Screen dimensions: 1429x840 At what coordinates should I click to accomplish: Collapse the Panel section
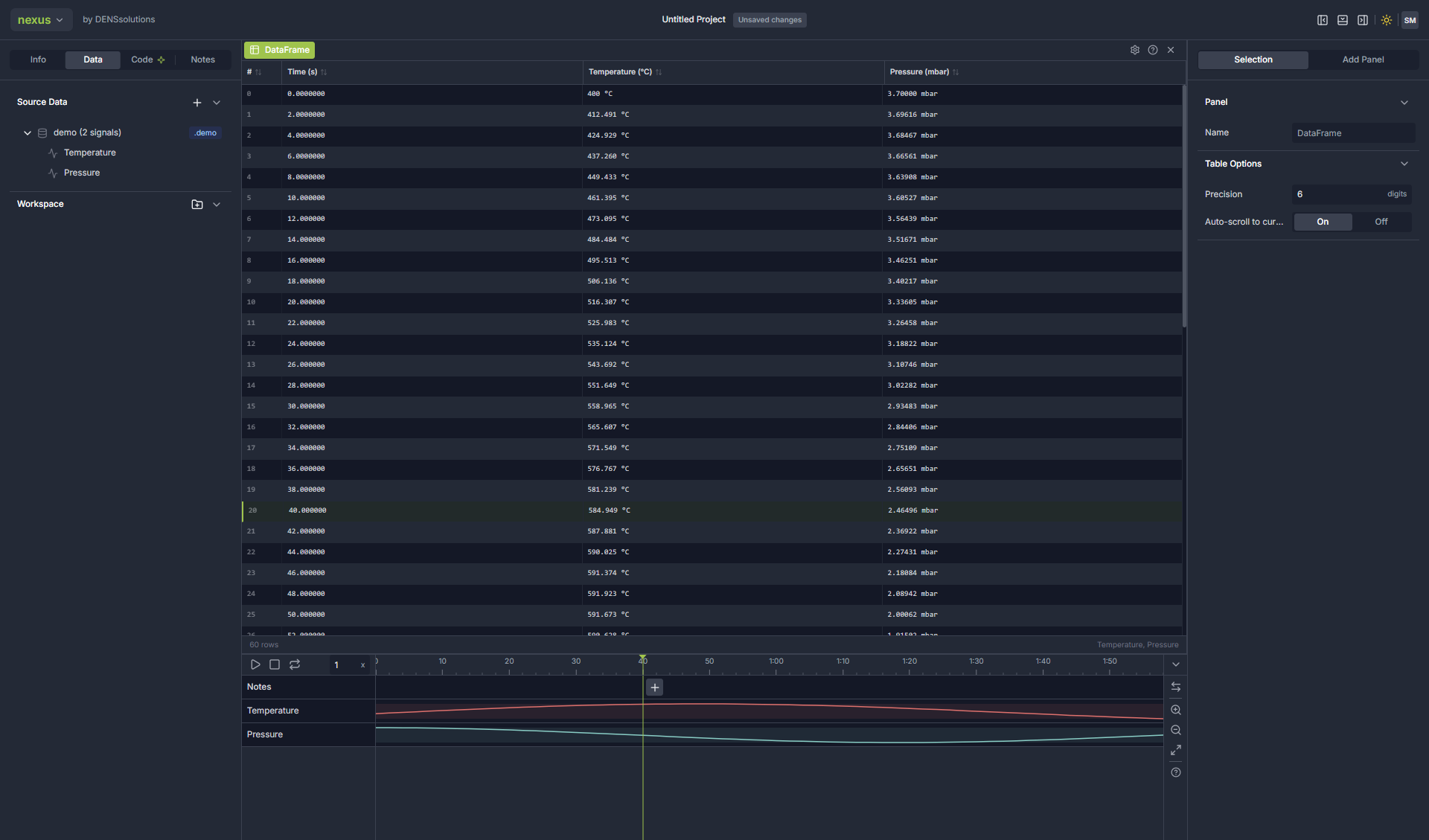(1404, 103)
